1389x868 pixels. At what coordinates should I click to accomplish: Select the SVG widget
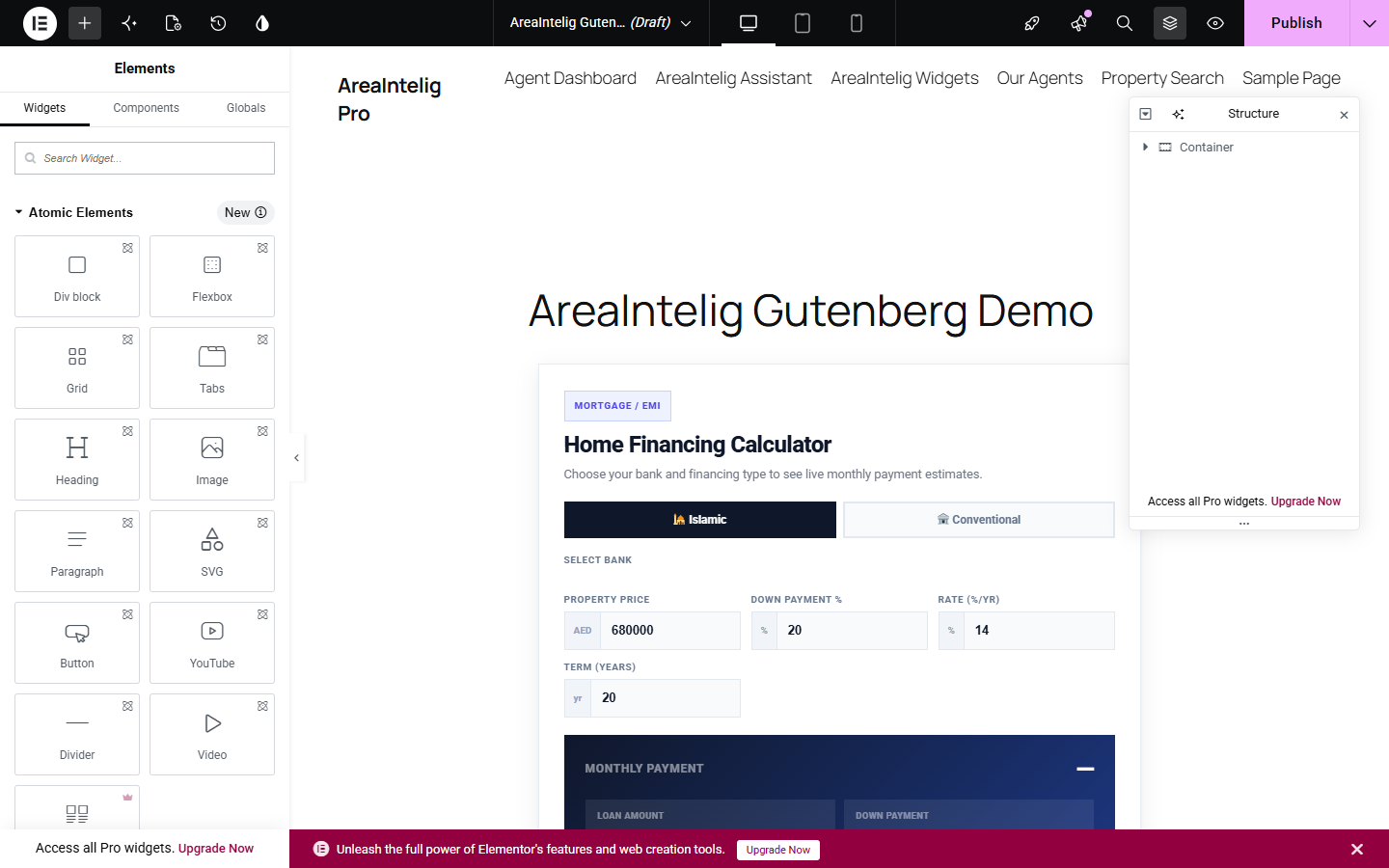pyautogui.click(x=212, y=551)
